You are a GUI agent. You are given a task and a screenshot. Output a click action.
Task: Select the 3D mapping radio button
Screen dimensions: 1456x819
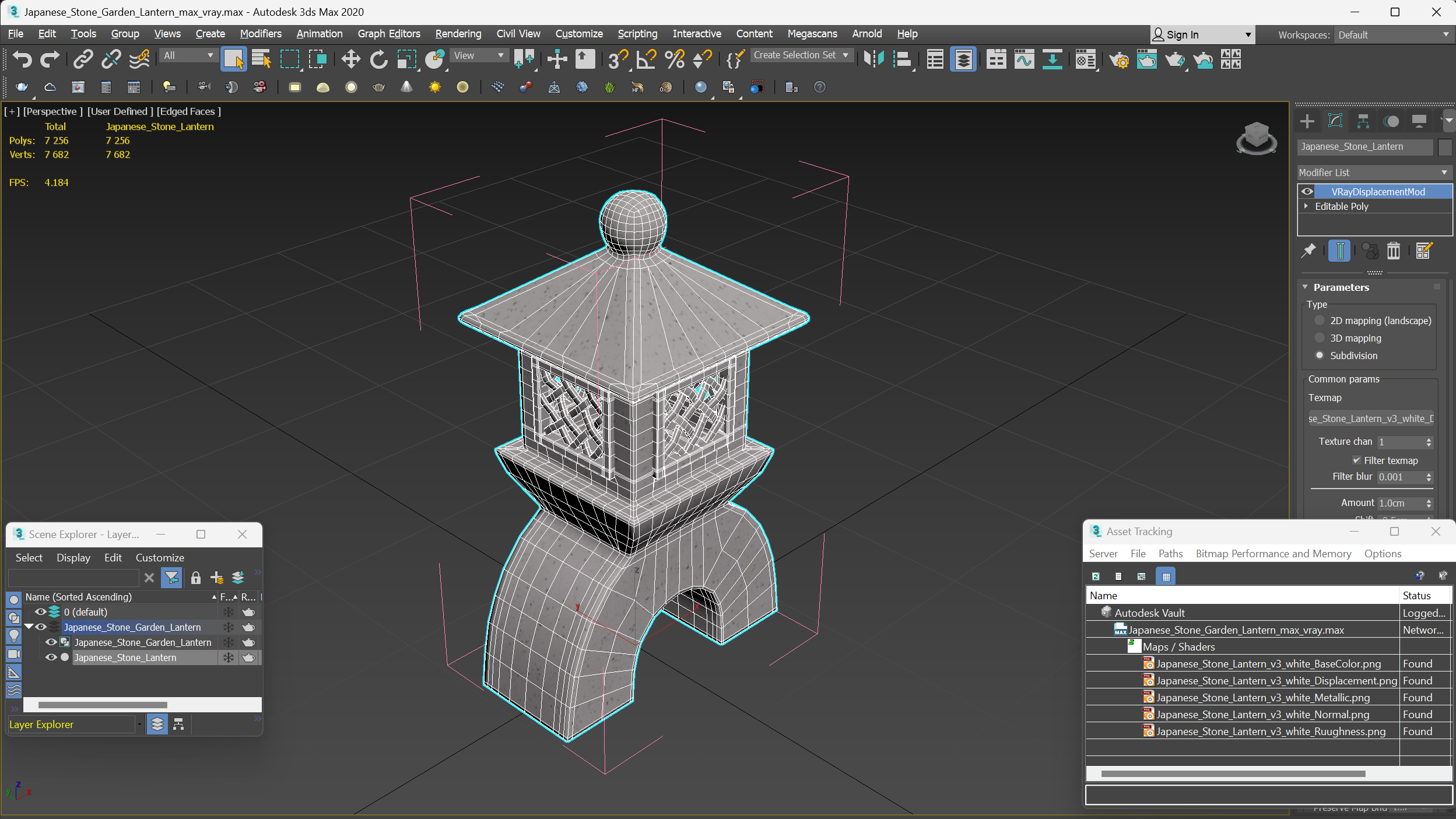[x=1320, y=338]
